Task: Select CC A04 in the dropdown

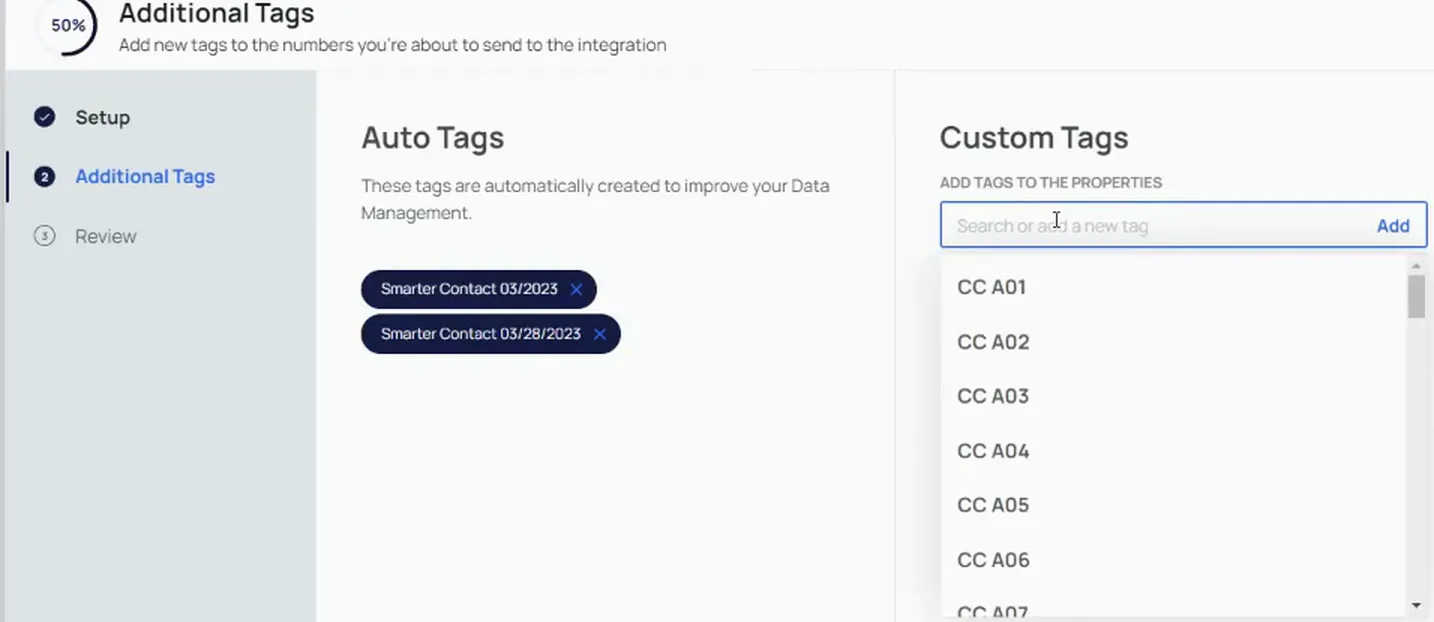Action: (1174, 451)
